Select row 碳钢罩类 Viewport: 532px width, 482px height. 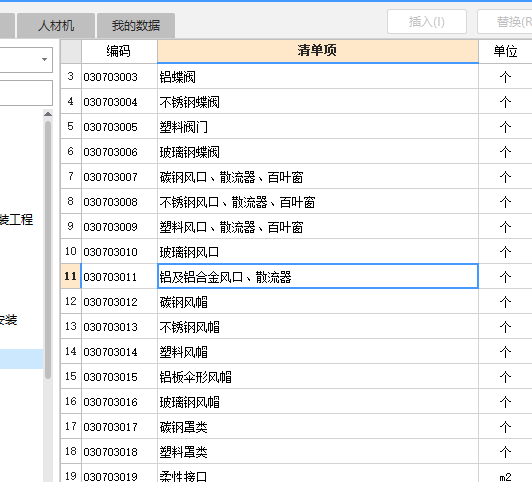pyautogui.click(x=318, y=427)
